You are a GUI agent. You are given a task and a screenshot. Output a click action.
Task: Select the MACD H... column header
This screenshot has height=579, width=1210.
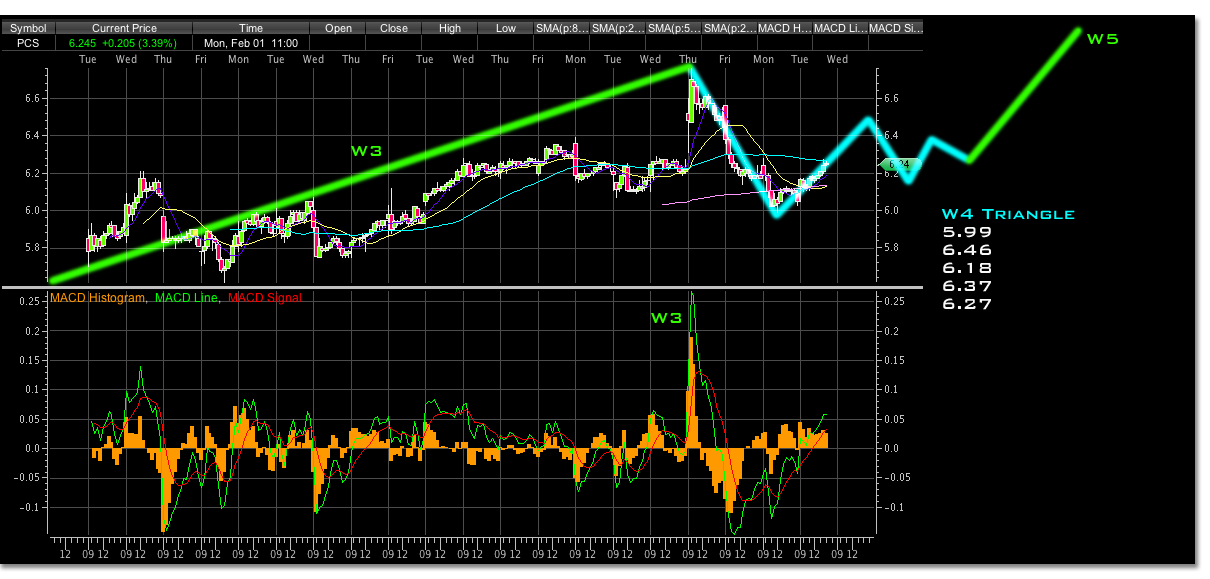tap(784, 28)
